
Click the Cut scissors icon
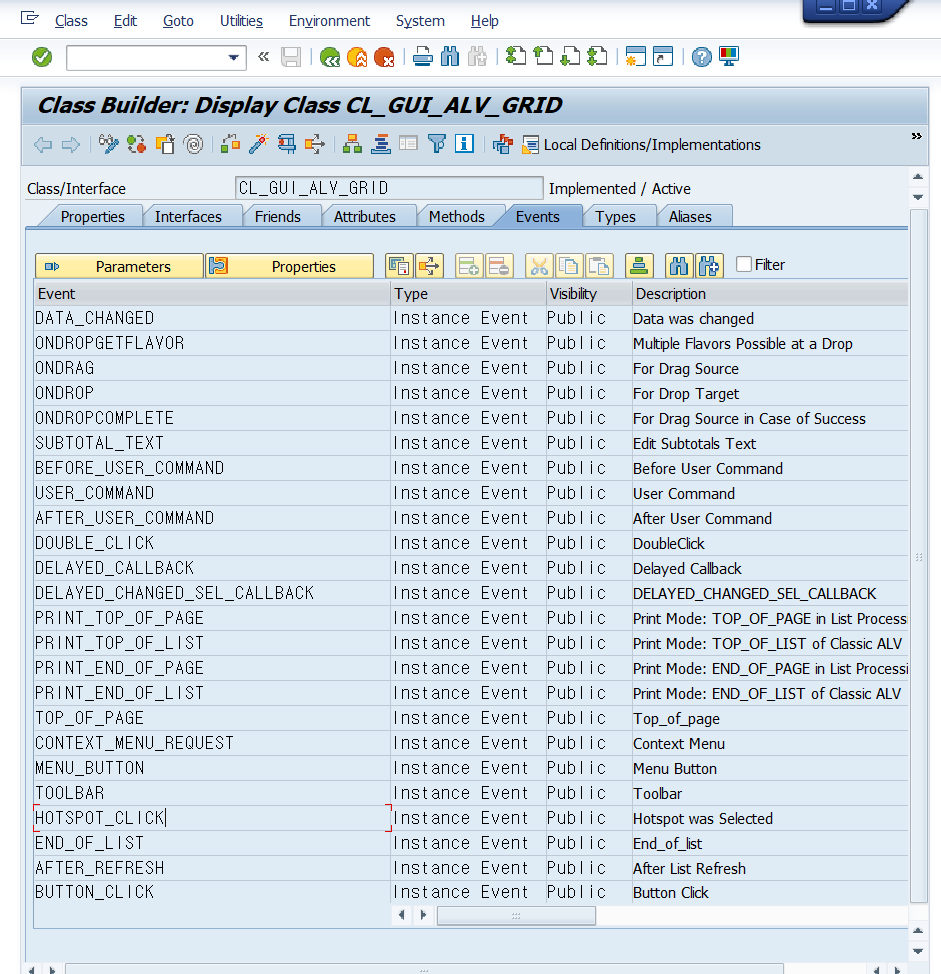(x=539, y=266)
